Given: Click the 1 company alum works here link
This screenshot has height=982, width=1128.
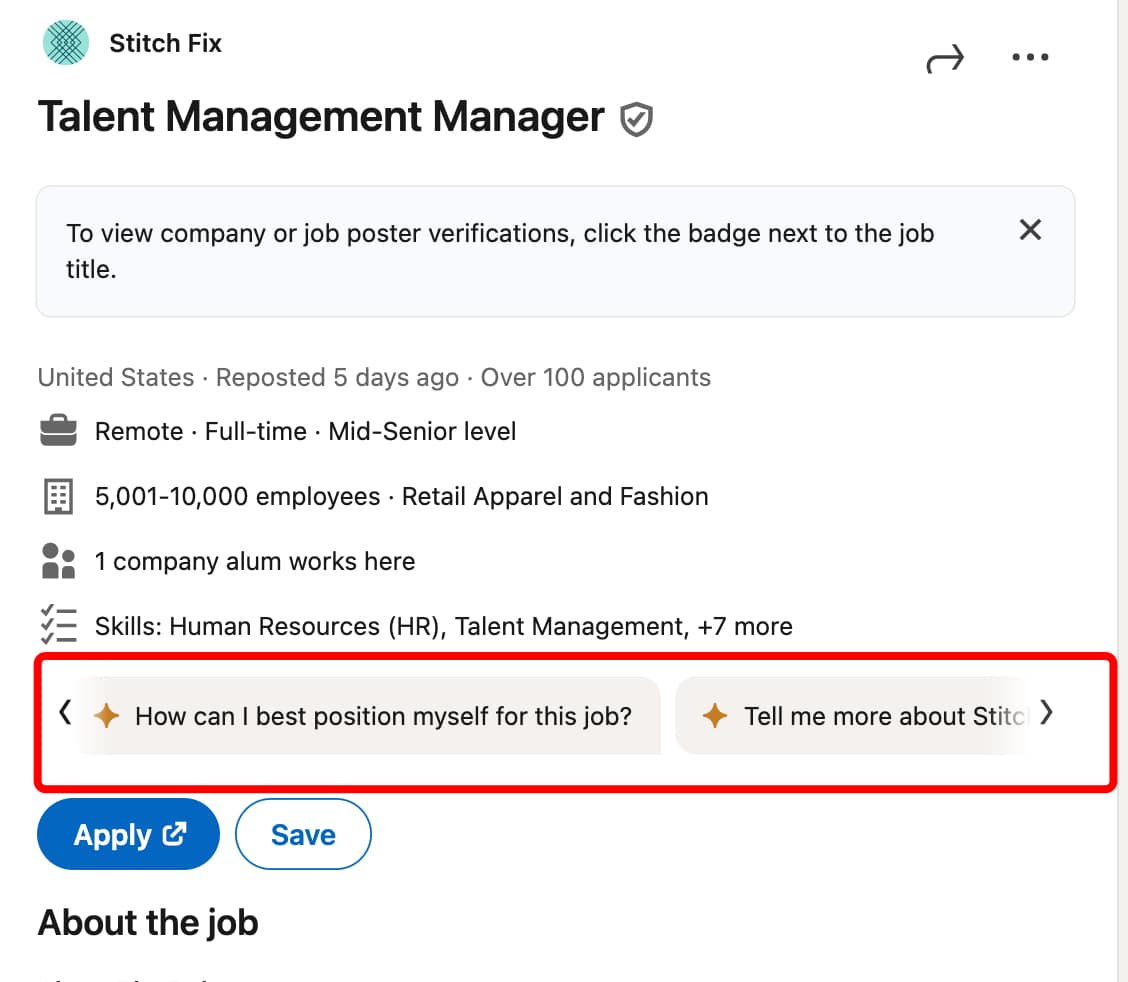Looking at the screenshot, I should [254, 561].
